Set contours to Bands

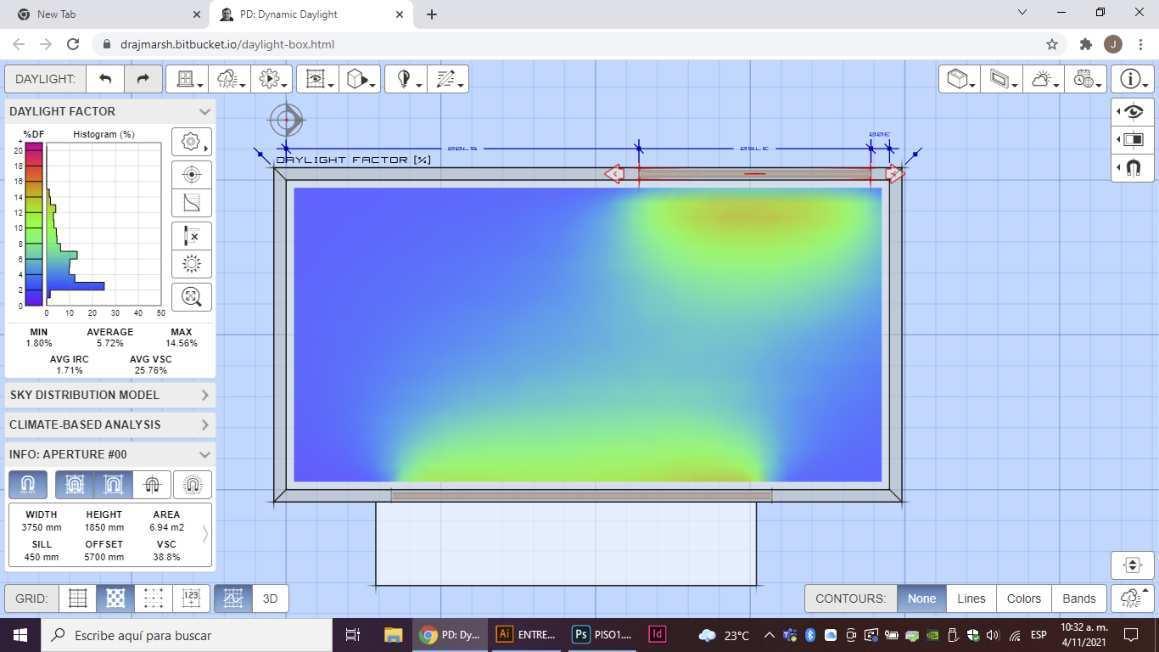[x=1079, y=599]
